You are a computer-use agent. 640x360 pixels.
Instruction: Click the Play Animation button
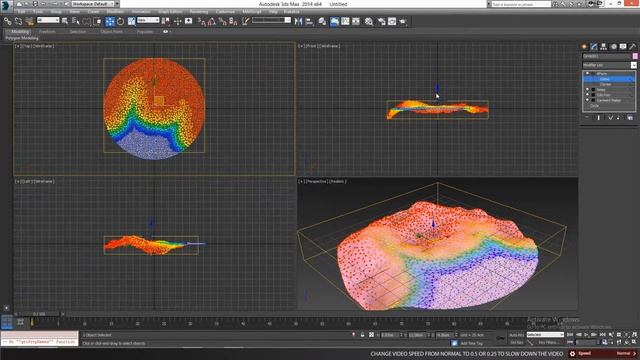click(586, 335)
